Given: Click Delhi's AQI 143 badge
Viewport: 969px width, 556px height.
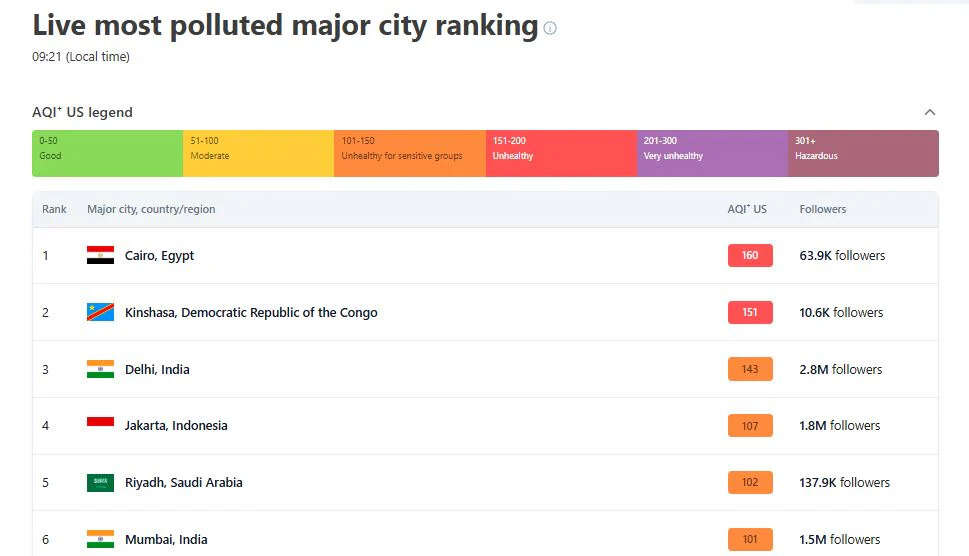Looking at the screenshot, I should (750, 369).
